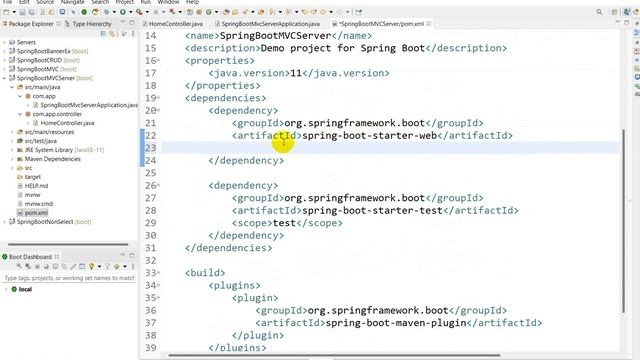
Task: Open the Navigate menu
Action: point(73,2)
